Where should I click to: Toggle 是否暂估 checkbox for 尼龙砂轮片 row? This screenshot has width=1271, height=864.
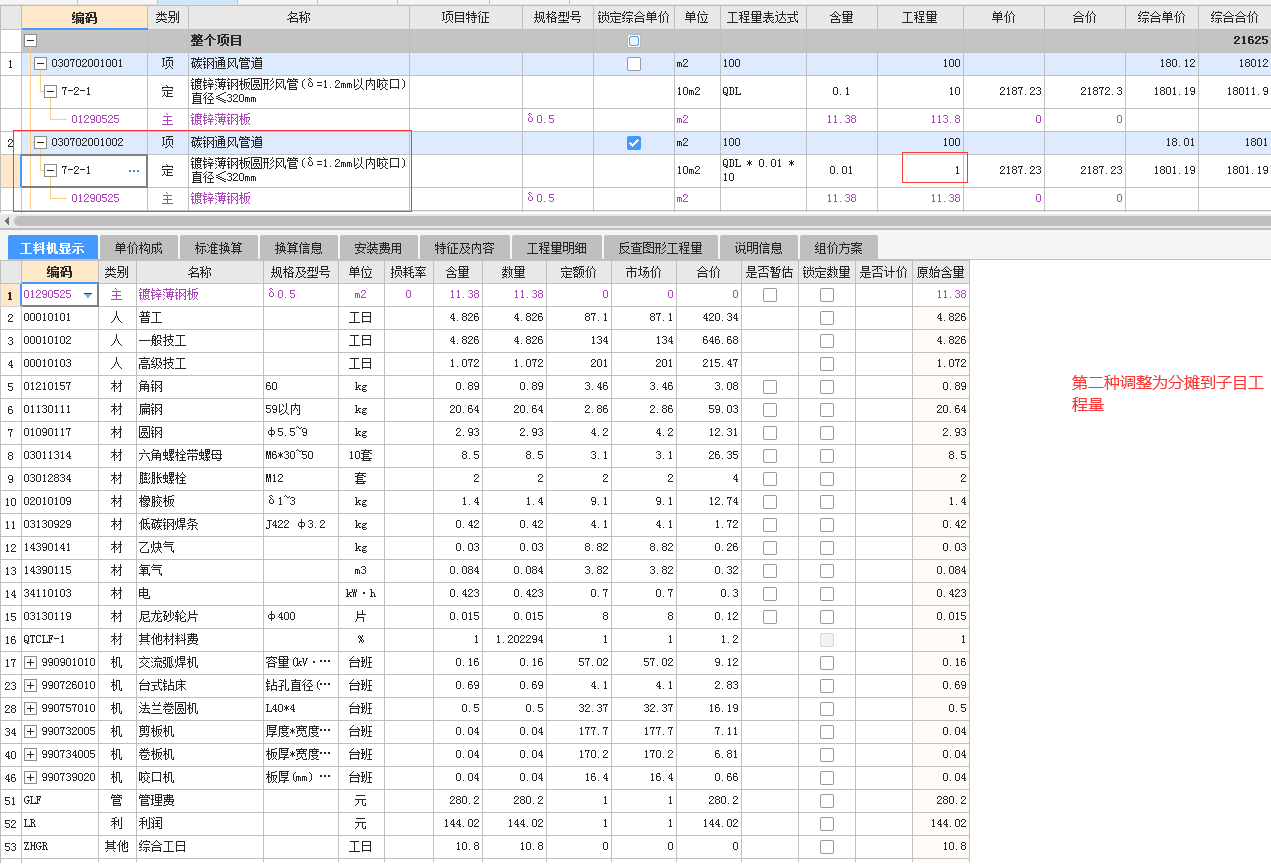click(x=770, y=617)
